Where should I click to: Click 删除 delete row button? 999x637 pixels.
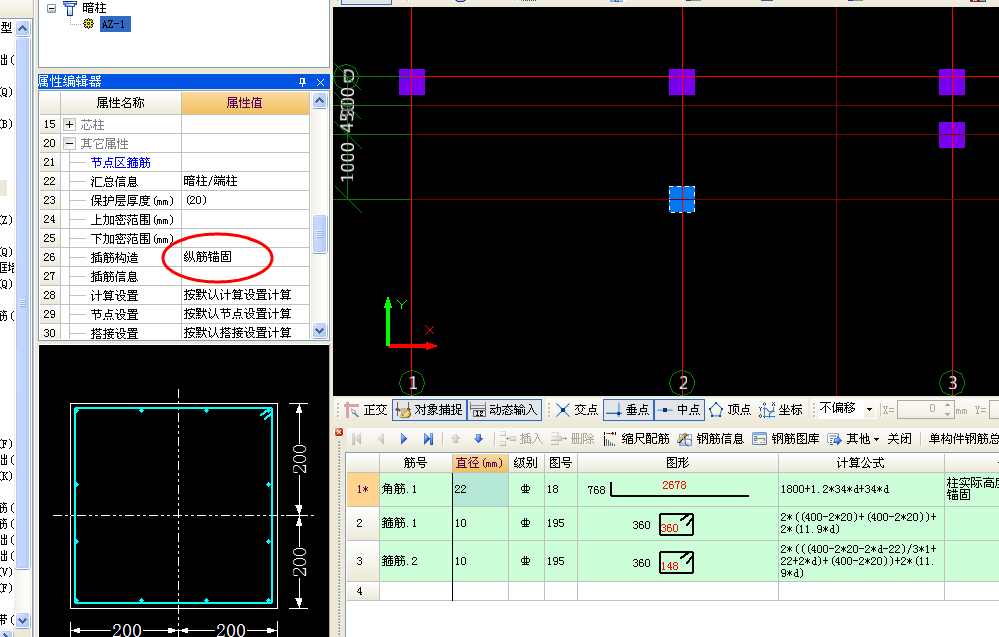[x=572, y=439]
